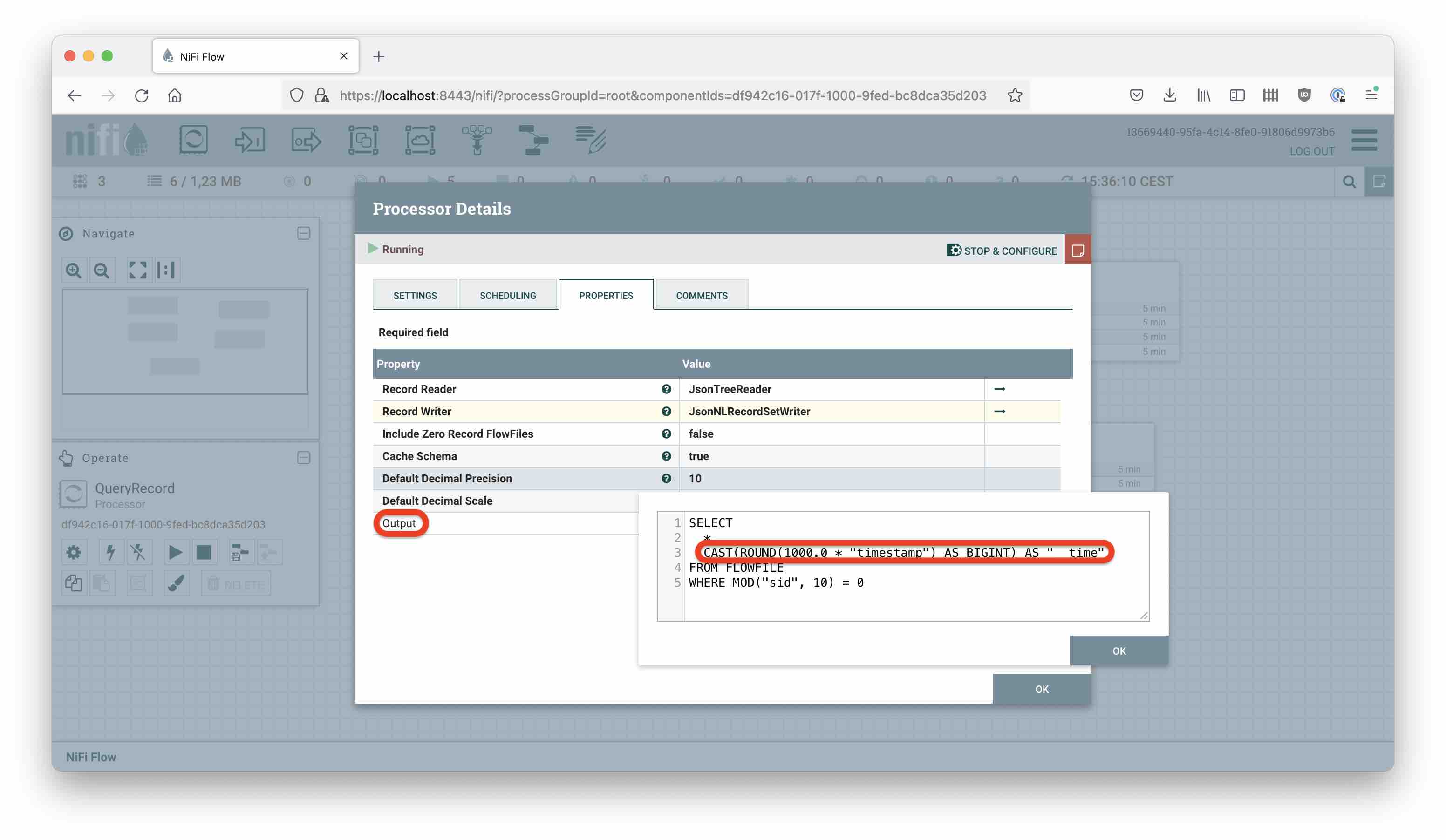Screen dimensions: 1446x840
Task: Open the NiFi global hamburger menu
Action: [1364, 141]
